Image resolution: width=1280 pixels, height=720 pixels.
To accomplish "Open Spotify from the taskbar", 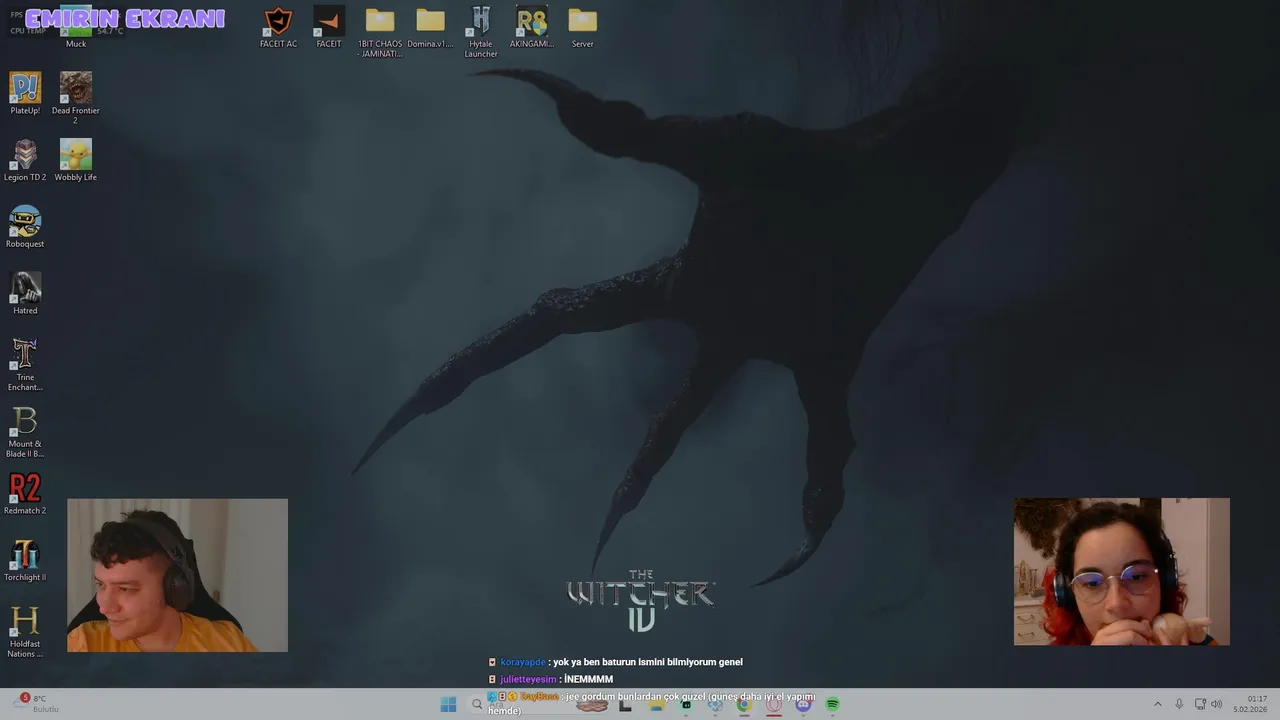I will [832, 705].
